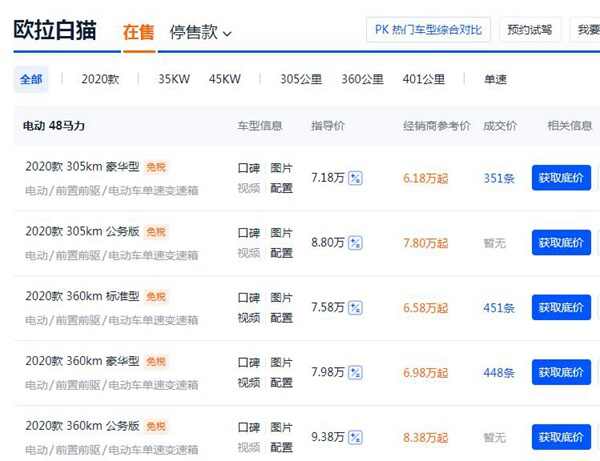The width and height of the screenshot is (600, 461).
Task: Filter by 360公里 range
Action: 362,79
